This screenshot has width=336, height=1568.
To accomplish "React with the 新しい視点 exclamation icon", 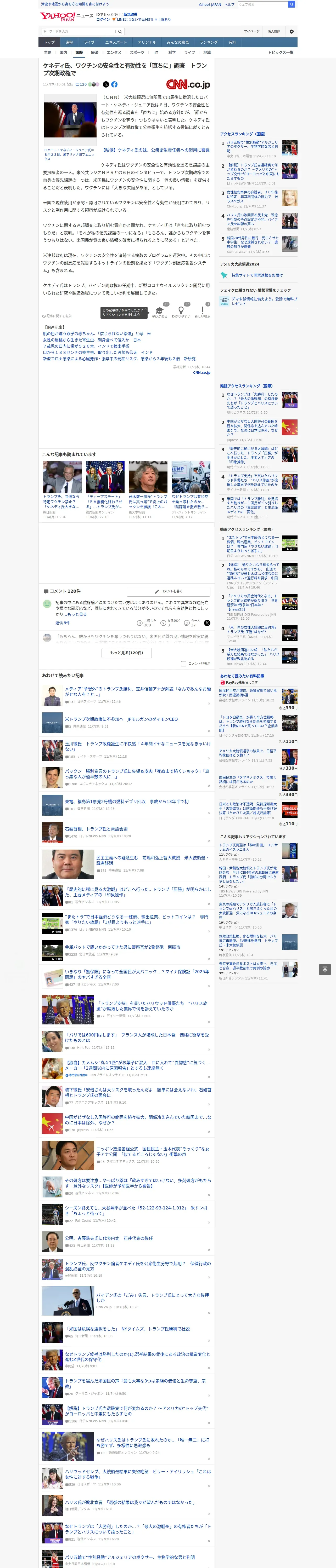I will coord(203,310).
